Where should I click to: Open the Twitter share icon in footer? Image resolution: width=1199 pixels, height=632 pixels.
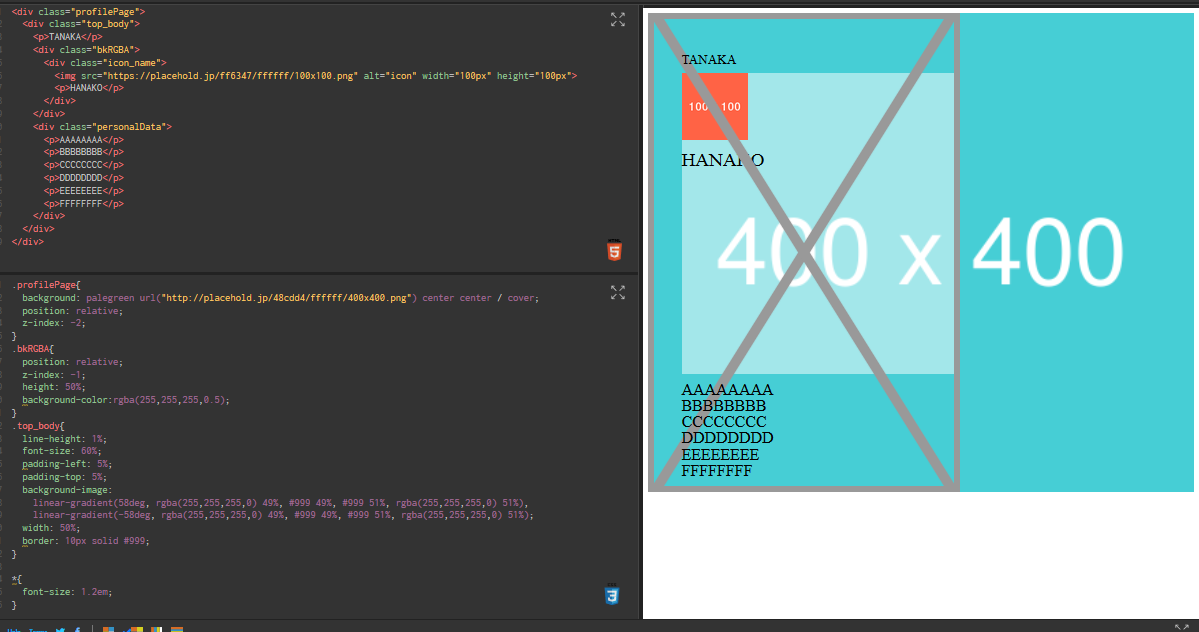tap(60, 630)
